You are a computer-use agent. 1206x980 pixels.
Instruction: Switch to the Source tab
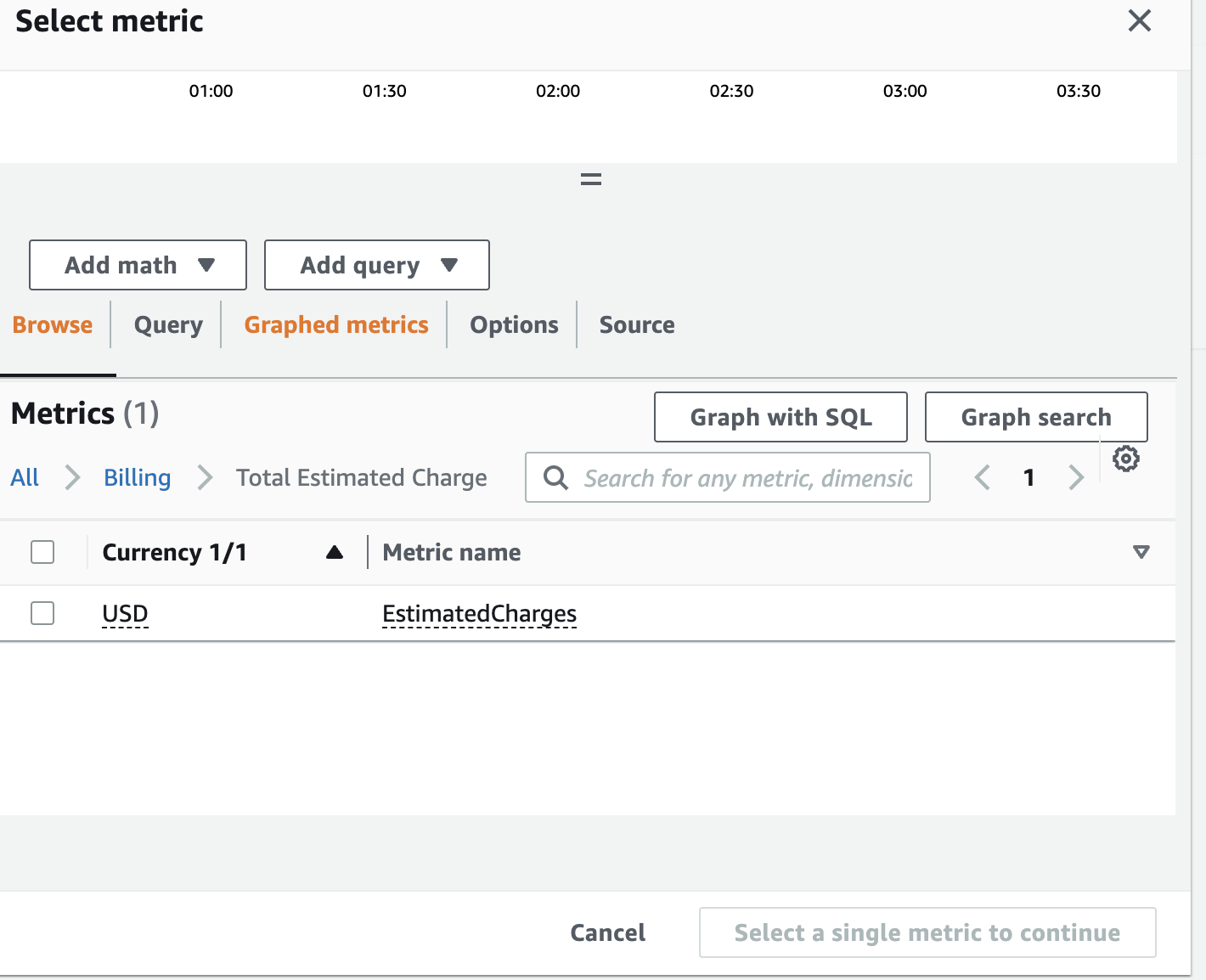(x=636, y=325)
